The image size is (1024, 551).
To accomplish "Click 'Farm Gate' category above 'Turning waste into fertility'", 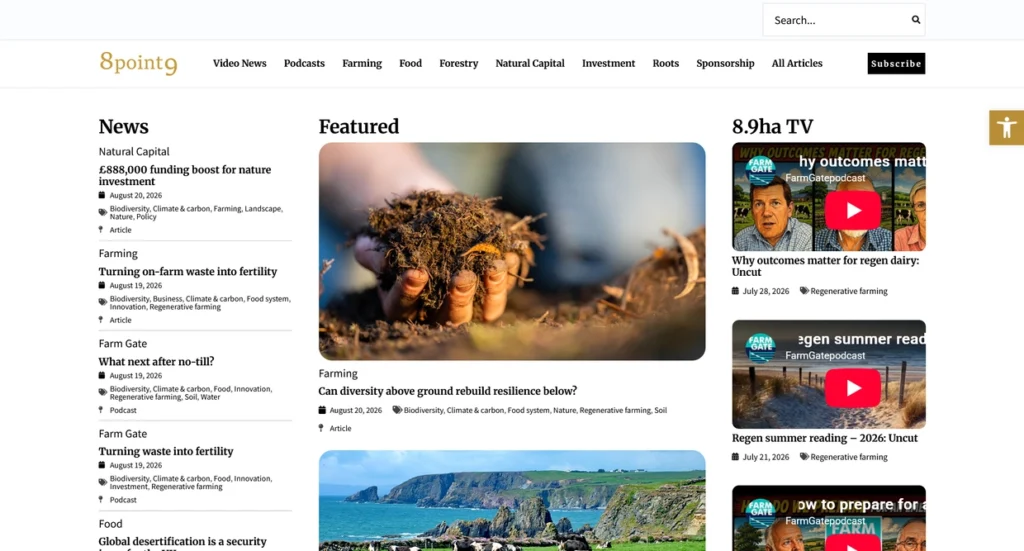I will pos(123,433).
